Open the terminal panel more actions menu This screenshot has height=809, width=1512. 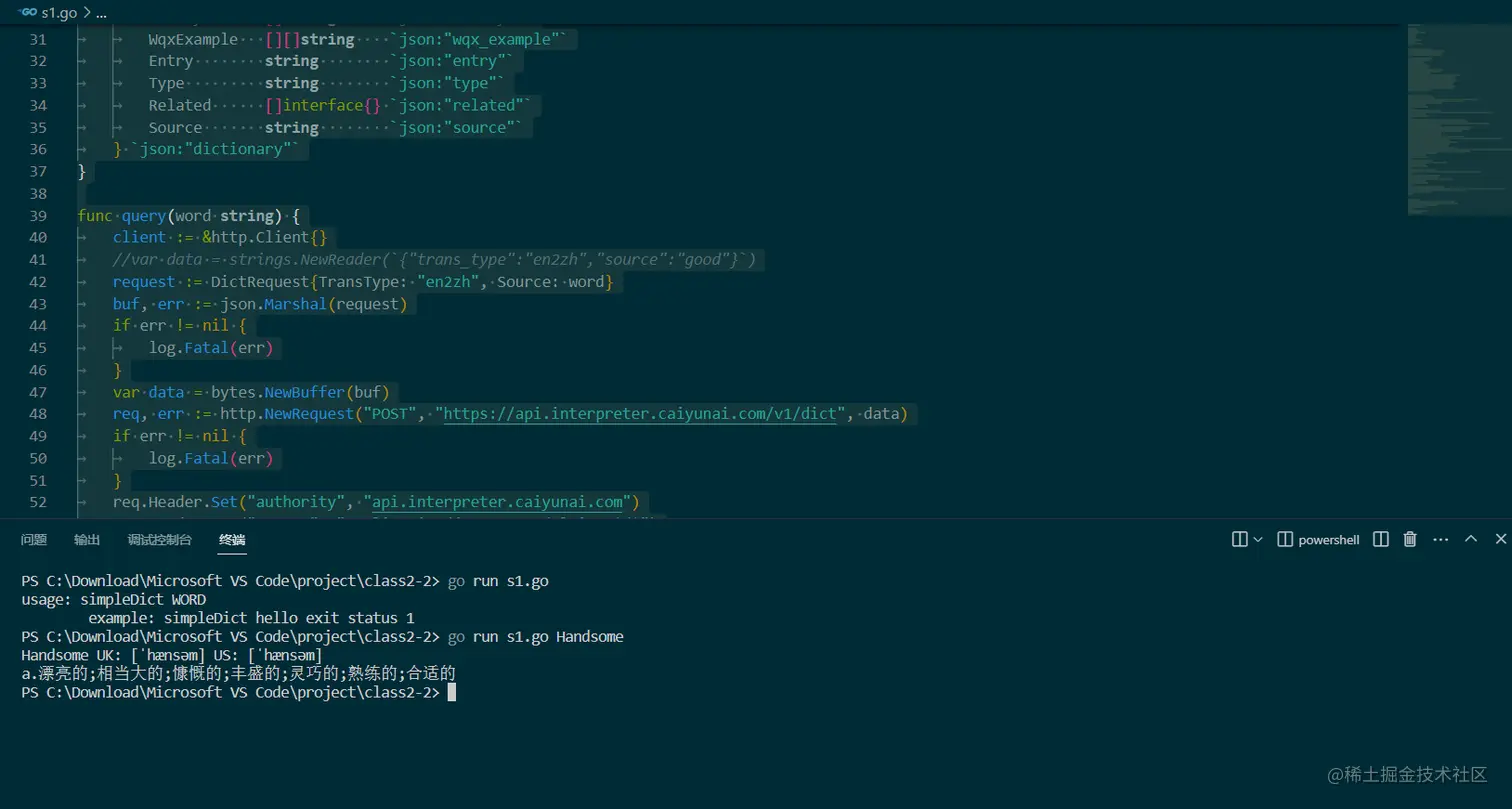(x=1441, y=539)
